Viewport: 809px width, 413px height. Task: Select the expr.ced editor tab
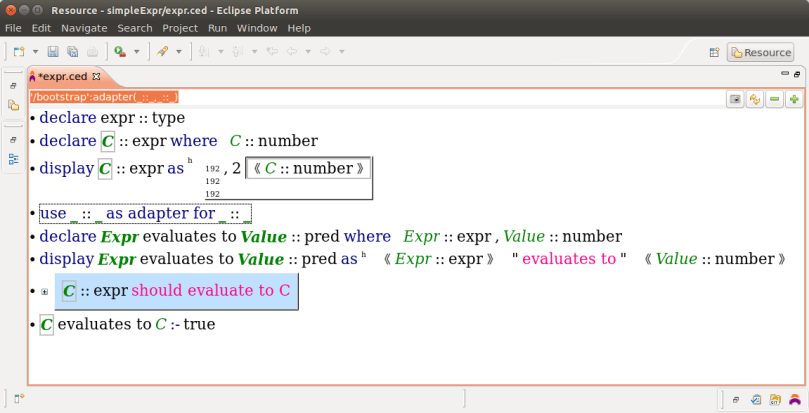point(62,76)
